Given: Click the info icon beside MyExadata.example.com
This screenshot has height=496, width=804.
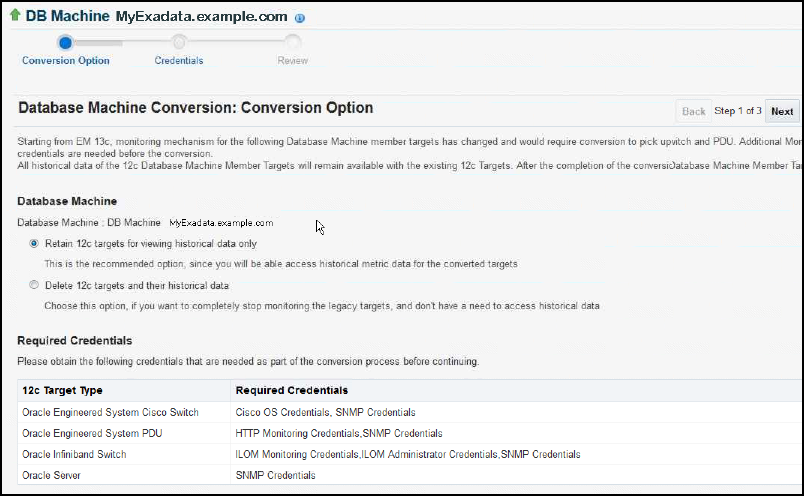Looking at the screenshot, I should 300,18.
